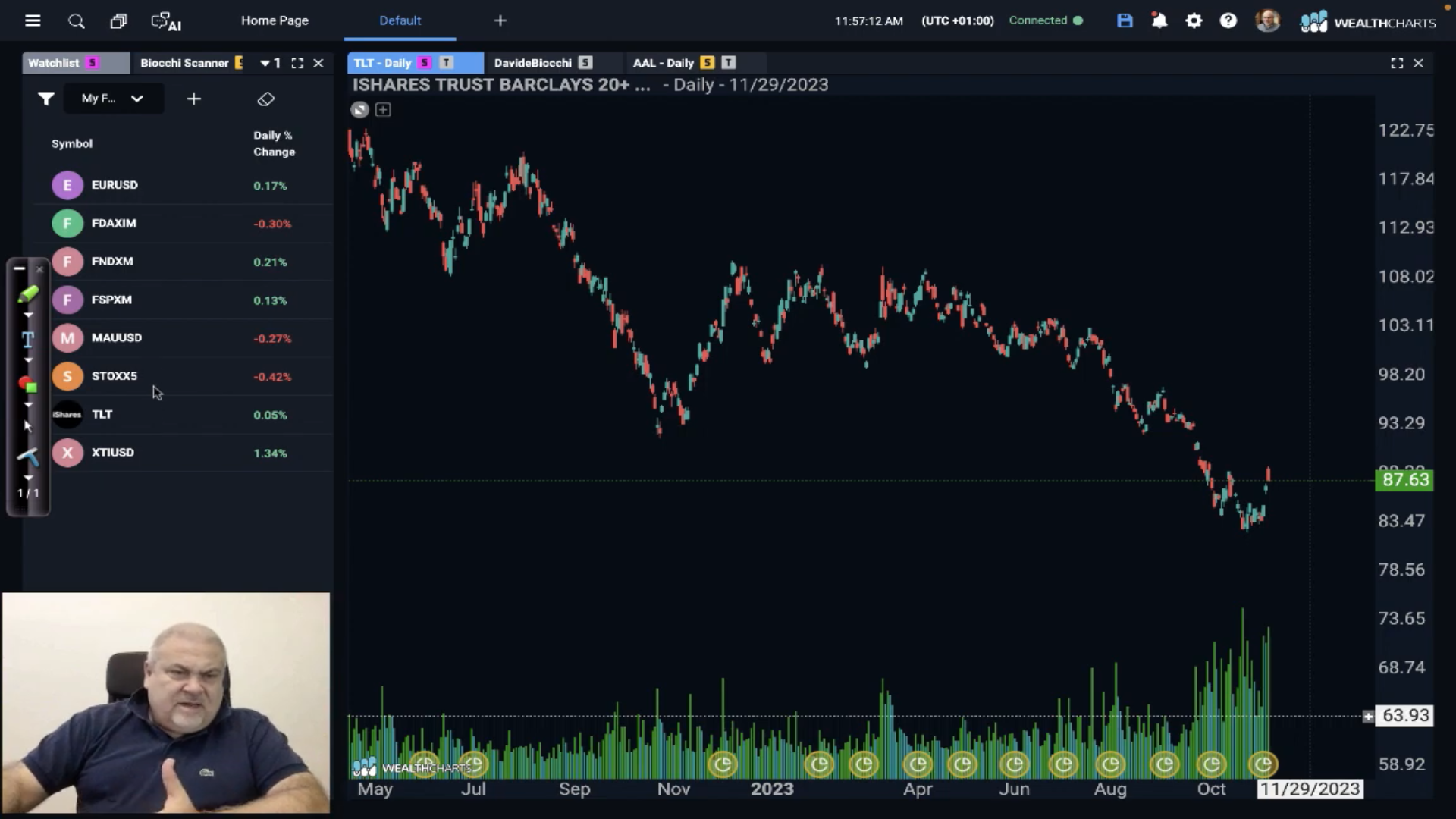Open the EURUSD watchlist row
1456x819 pixels.
183,185
